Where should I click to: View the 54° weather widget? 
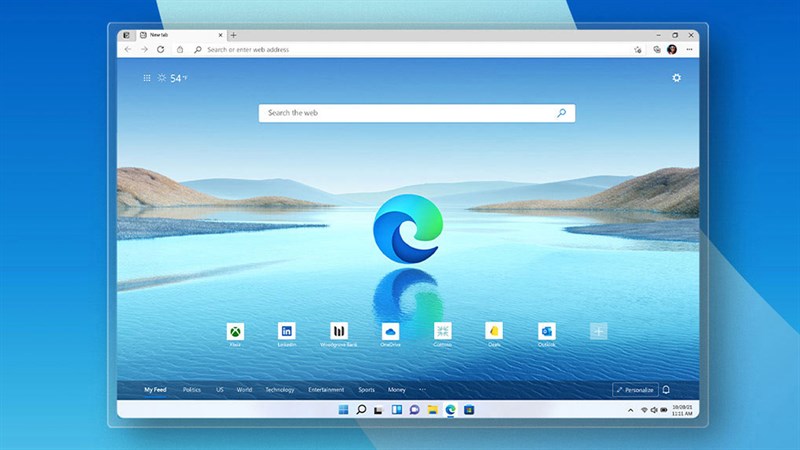tap(172, 78)
